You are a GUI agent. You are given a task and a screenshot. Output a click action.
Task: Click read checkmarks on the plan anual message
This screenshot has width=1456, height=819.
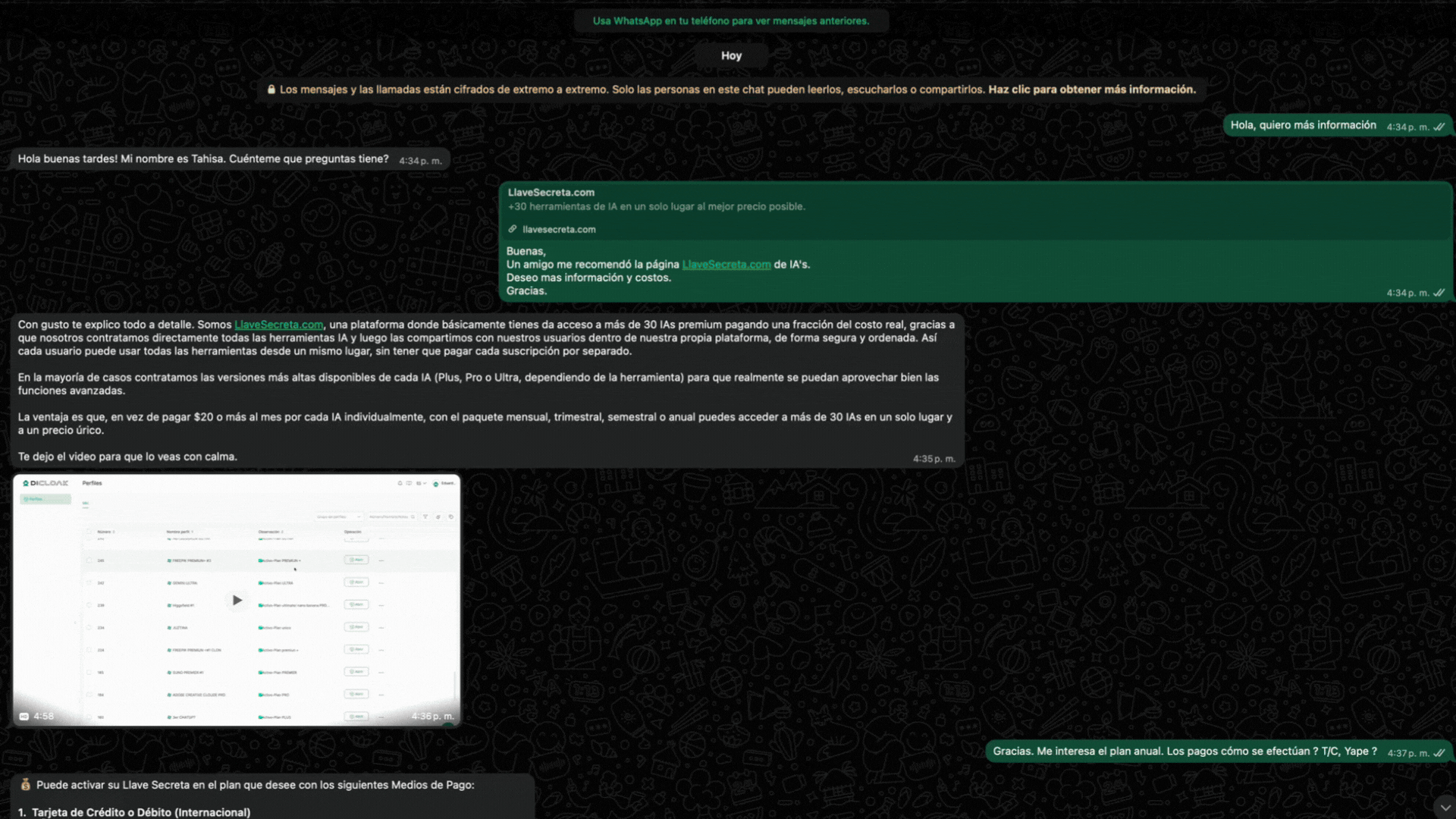click(x=1439, y=753)
